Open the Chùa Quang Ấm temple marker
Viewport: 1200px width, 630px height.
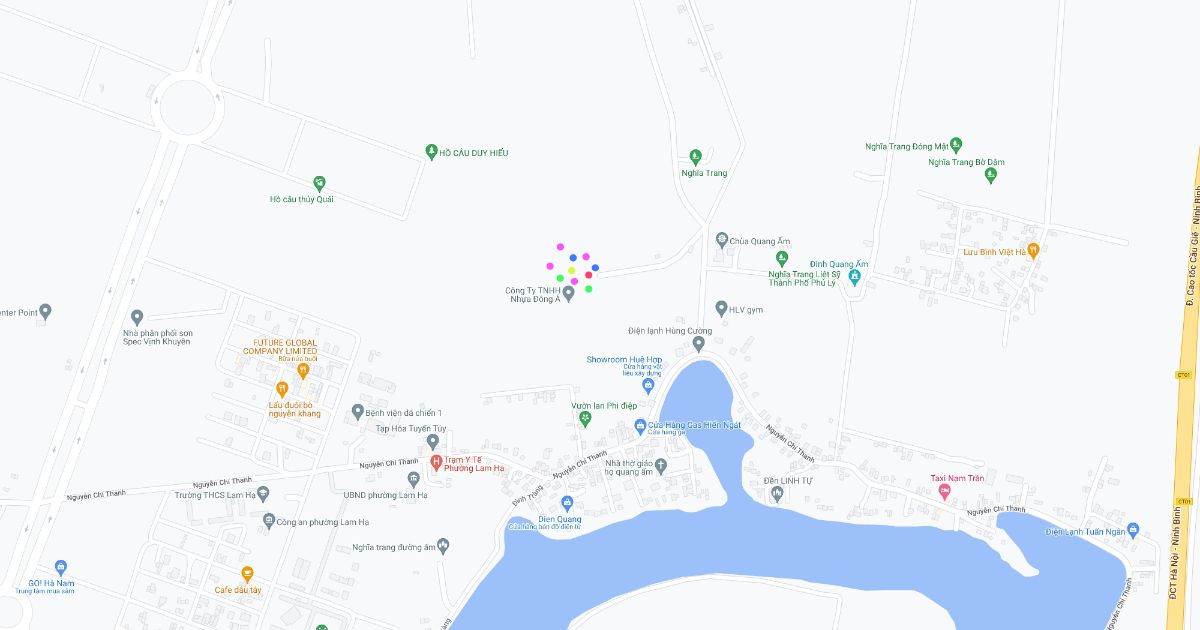pyautogui.click(x=721, y=240)
